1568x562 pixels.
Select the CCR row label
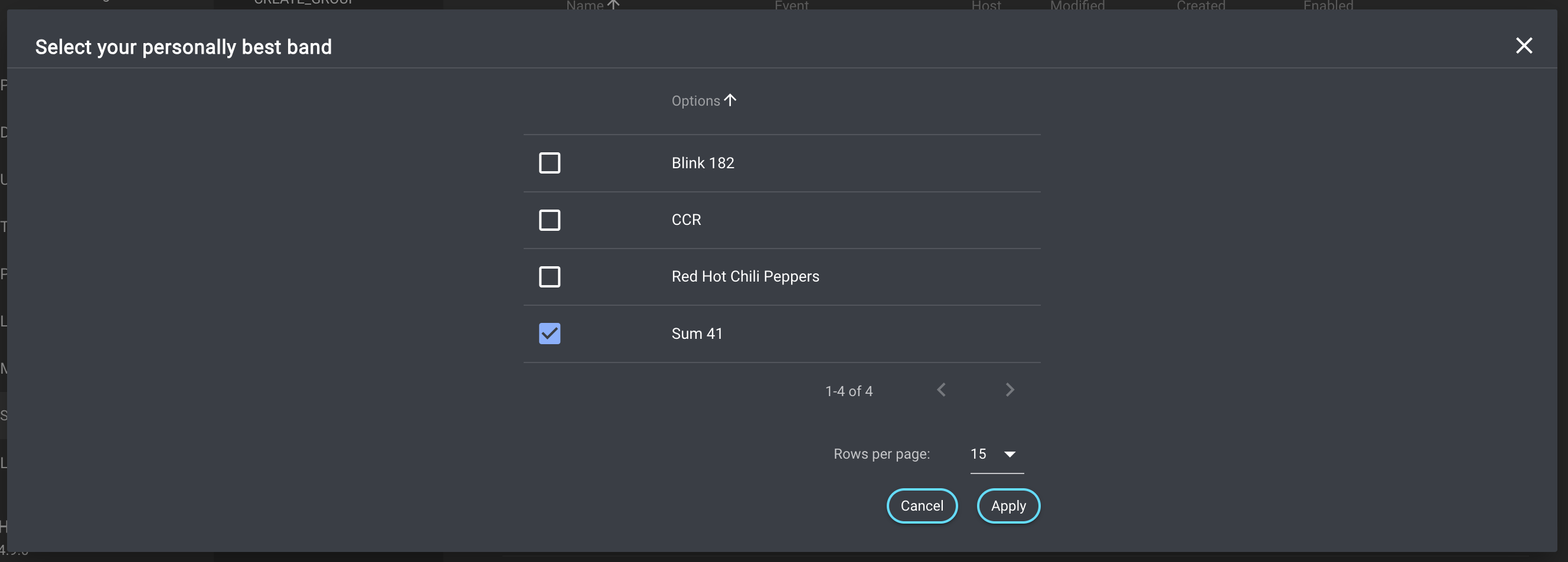[686, 220]
